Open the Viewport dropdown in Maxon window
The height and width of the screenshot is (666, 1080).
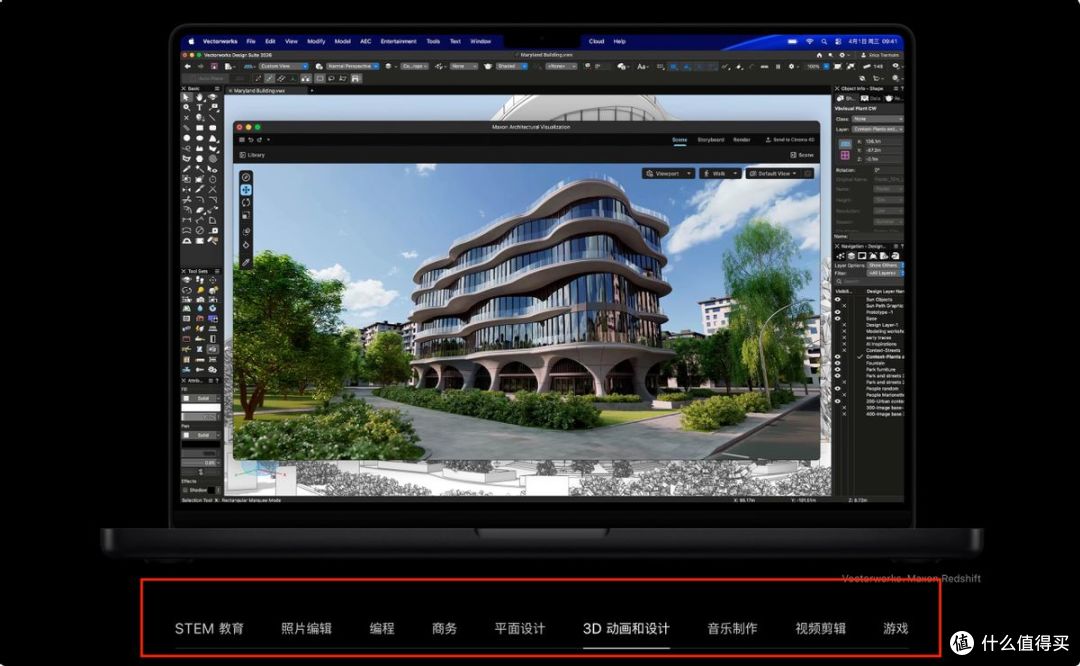click(667, 174)
